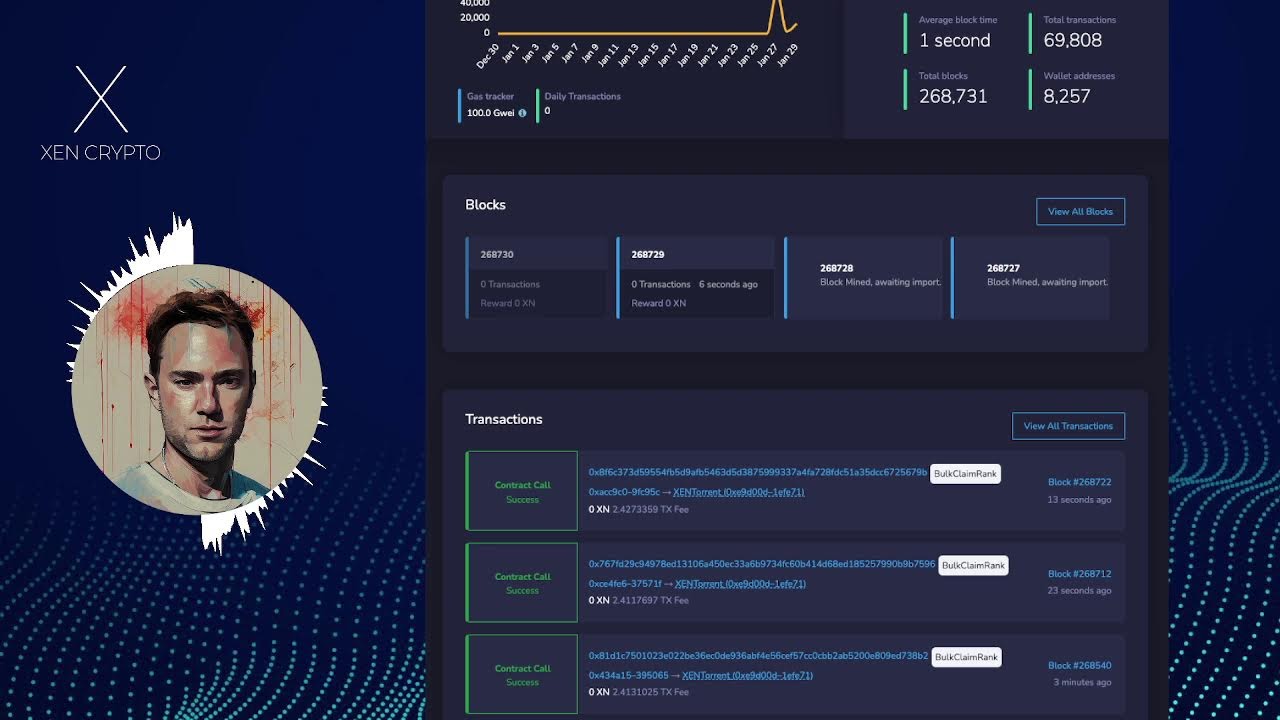Click the 'Daily Transactions' label

(x=582, y=96)
